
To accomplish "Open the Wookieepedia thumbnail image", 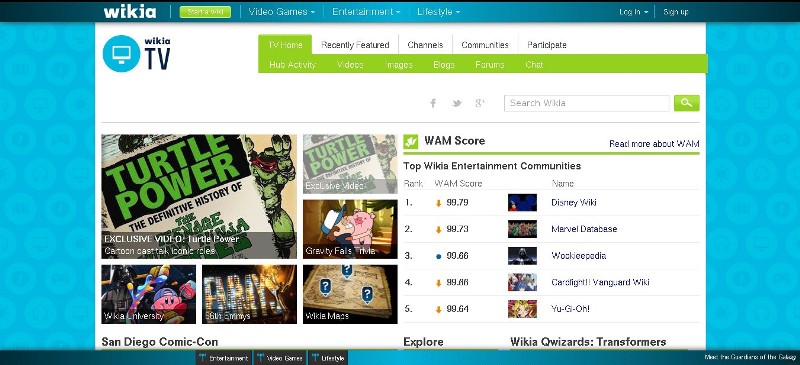I will pos(522,256).
